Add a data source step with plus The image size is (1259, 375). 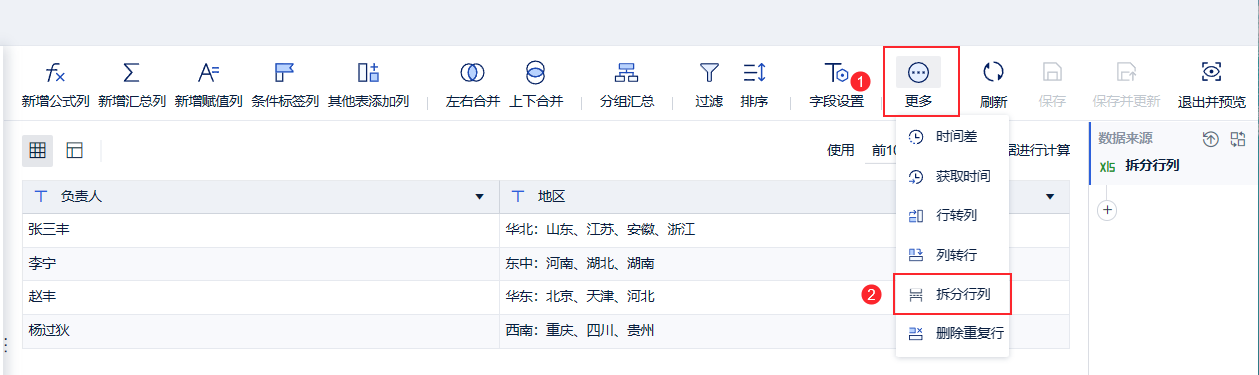tap(1108, 210)
